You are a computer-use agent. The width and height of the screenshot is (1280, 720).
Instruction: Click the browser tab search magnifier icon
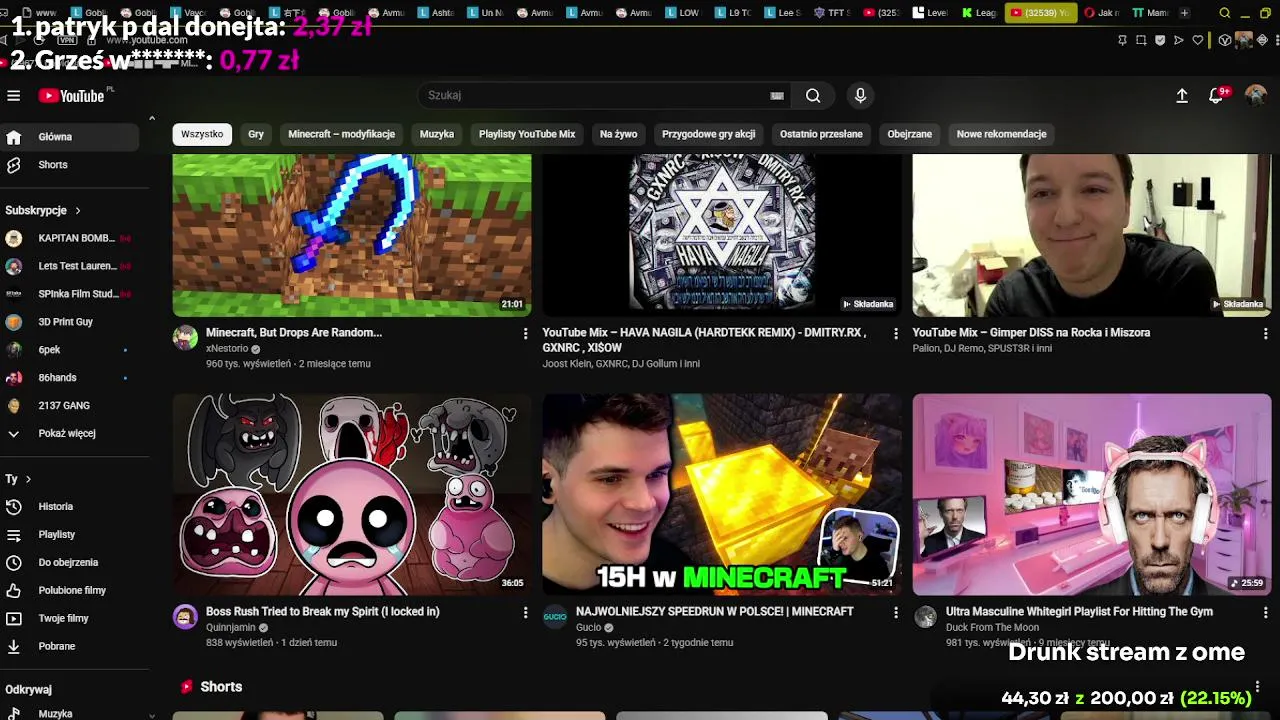[1225, 13]
